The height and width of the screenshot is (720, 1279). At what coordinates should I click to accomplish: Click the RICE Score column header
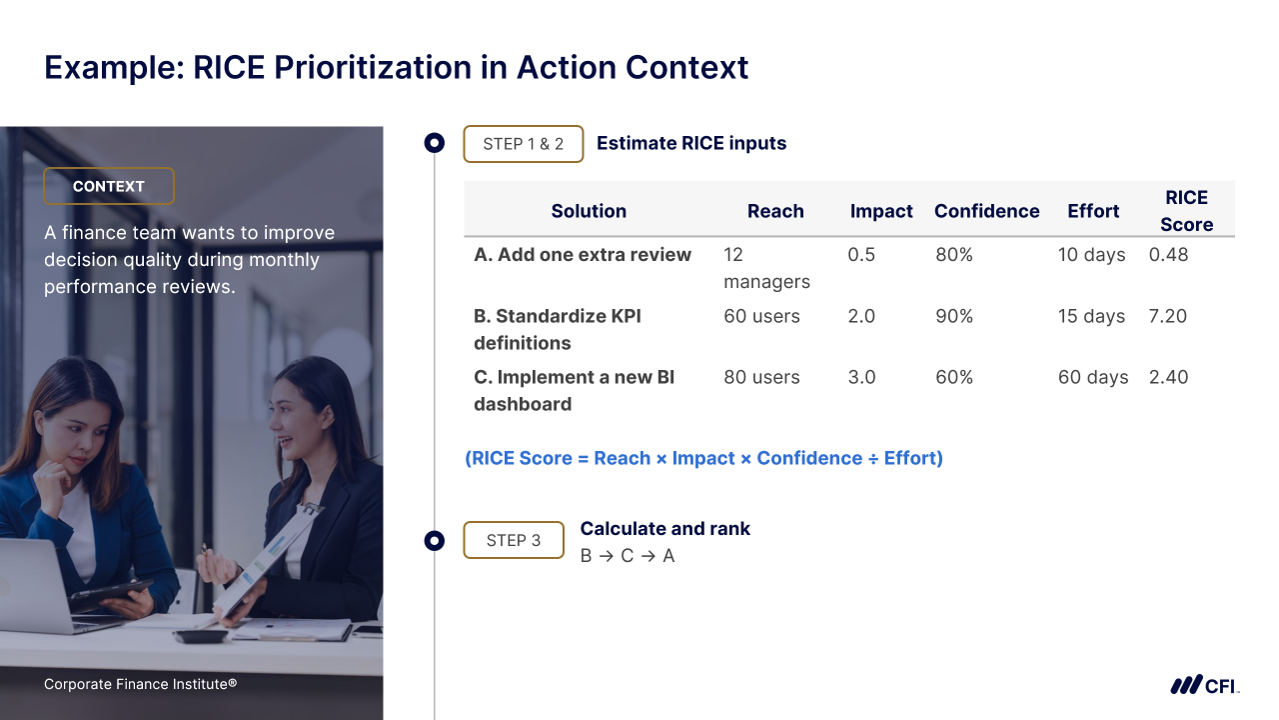click(1186, 211)
